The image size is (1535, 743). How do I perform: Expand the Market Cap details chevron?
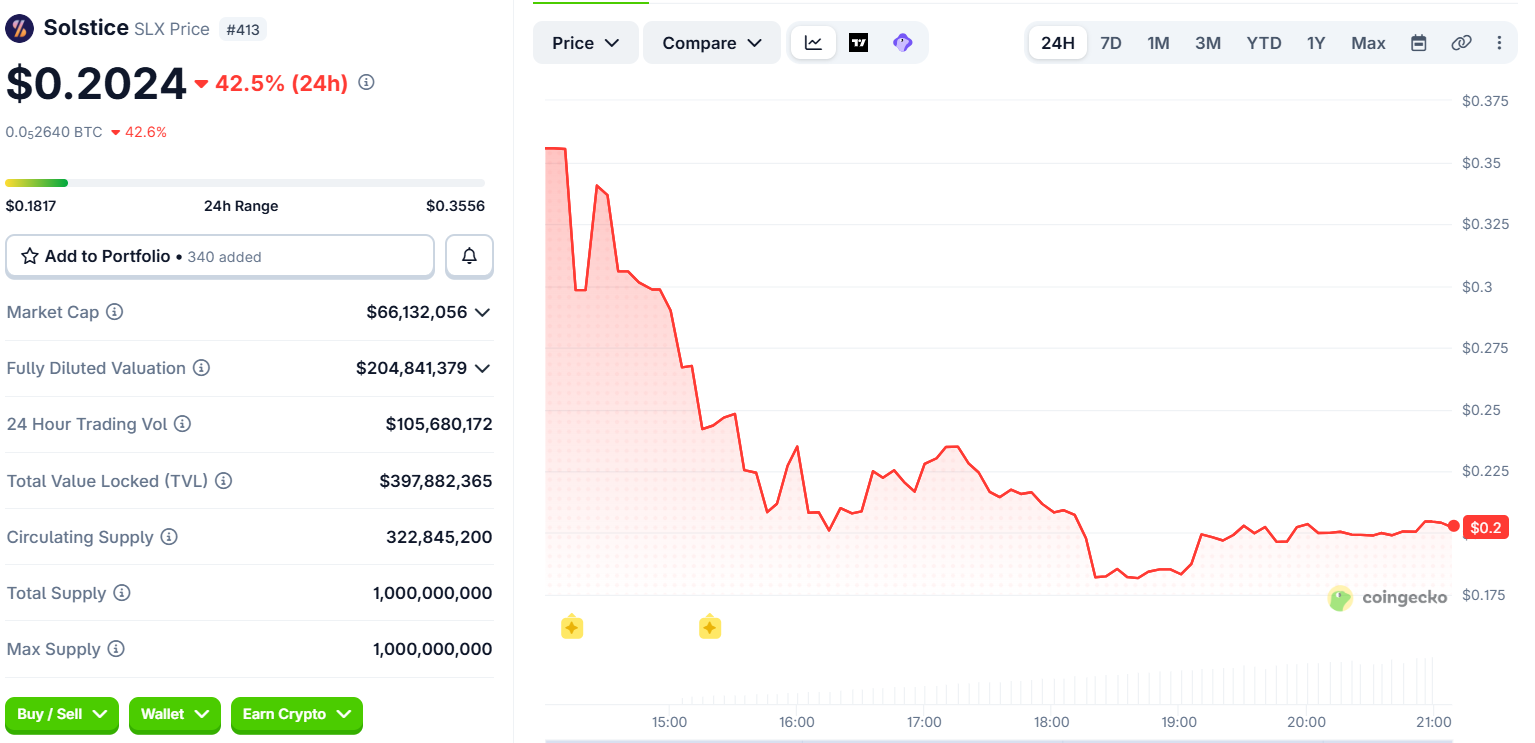(482, 312)
